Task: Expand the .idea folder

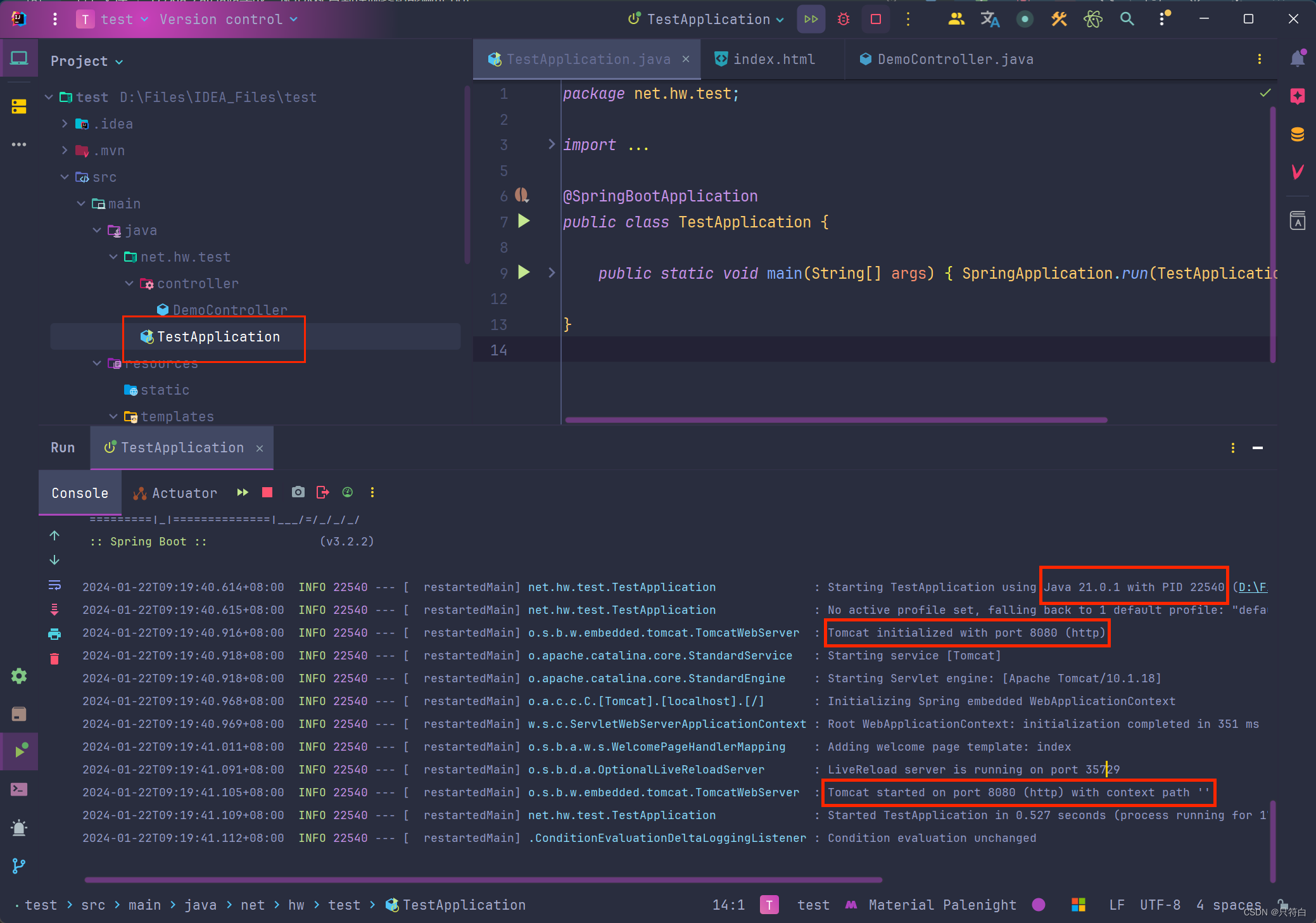Action: point(65,124)
